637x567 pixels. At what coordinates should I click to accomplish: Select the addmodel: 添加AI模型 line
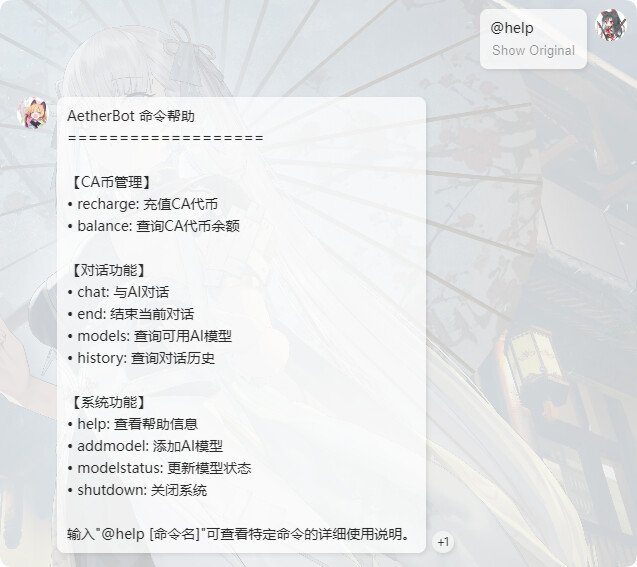click(145, 446)
